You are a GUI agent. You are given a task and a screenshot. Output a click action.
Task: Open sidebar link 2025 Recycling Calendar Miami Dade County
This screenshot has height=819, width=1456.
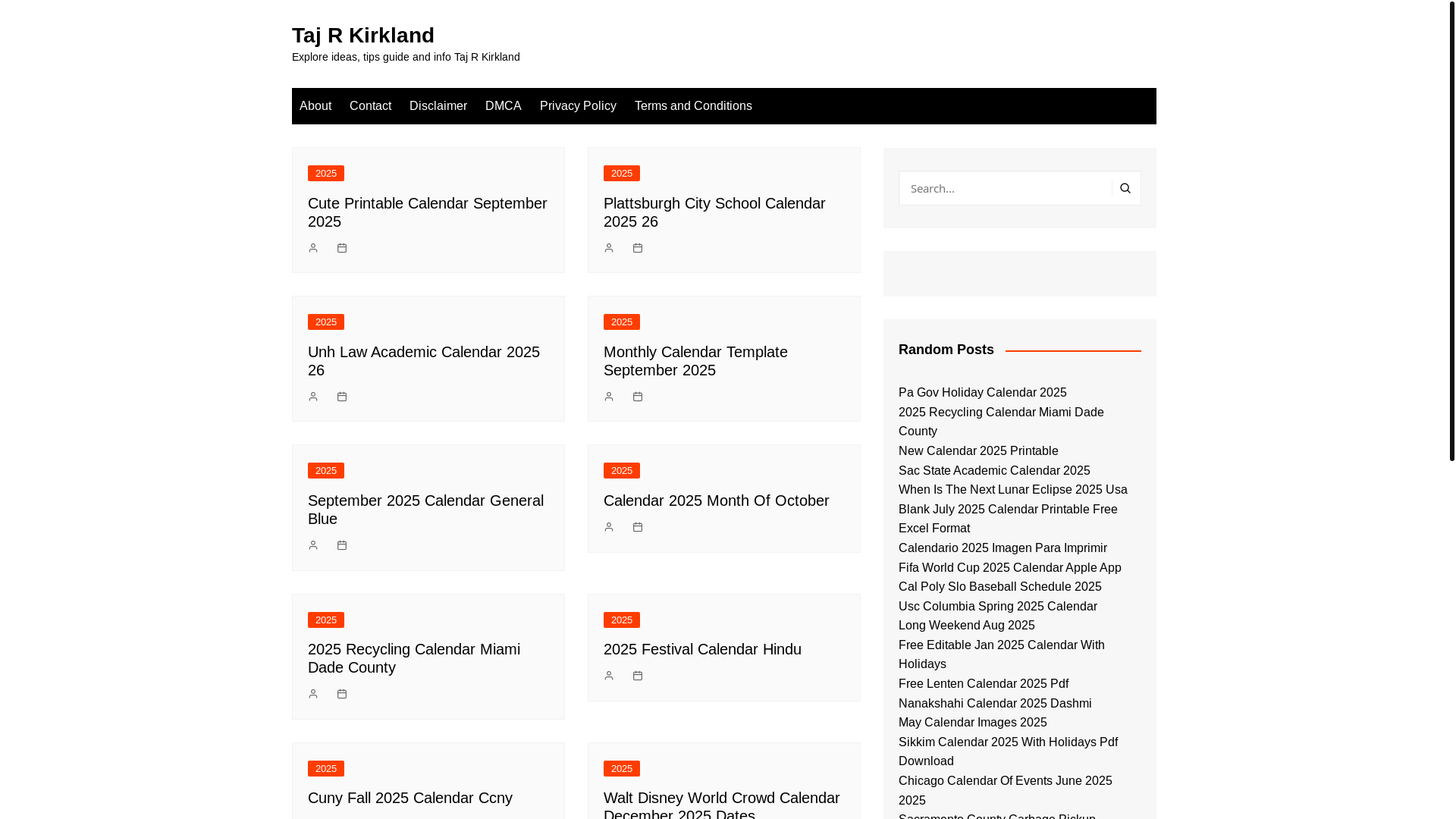(x=1001, y=422)
